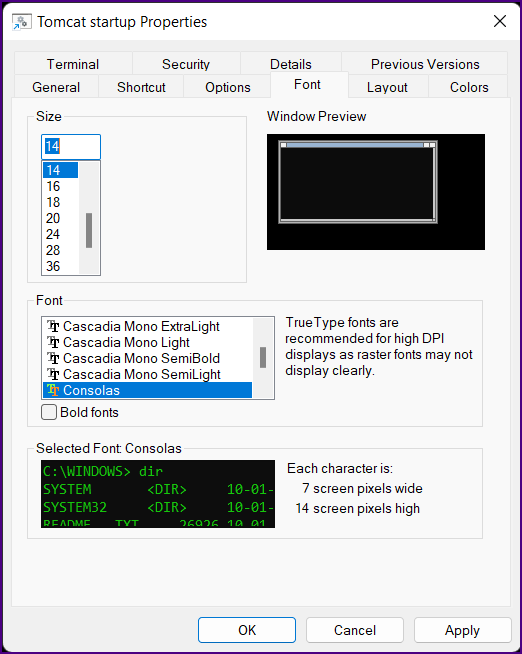Screen dimensions: 522x654
Task: Click the Apply button
Action: click(x=462, y=630)
